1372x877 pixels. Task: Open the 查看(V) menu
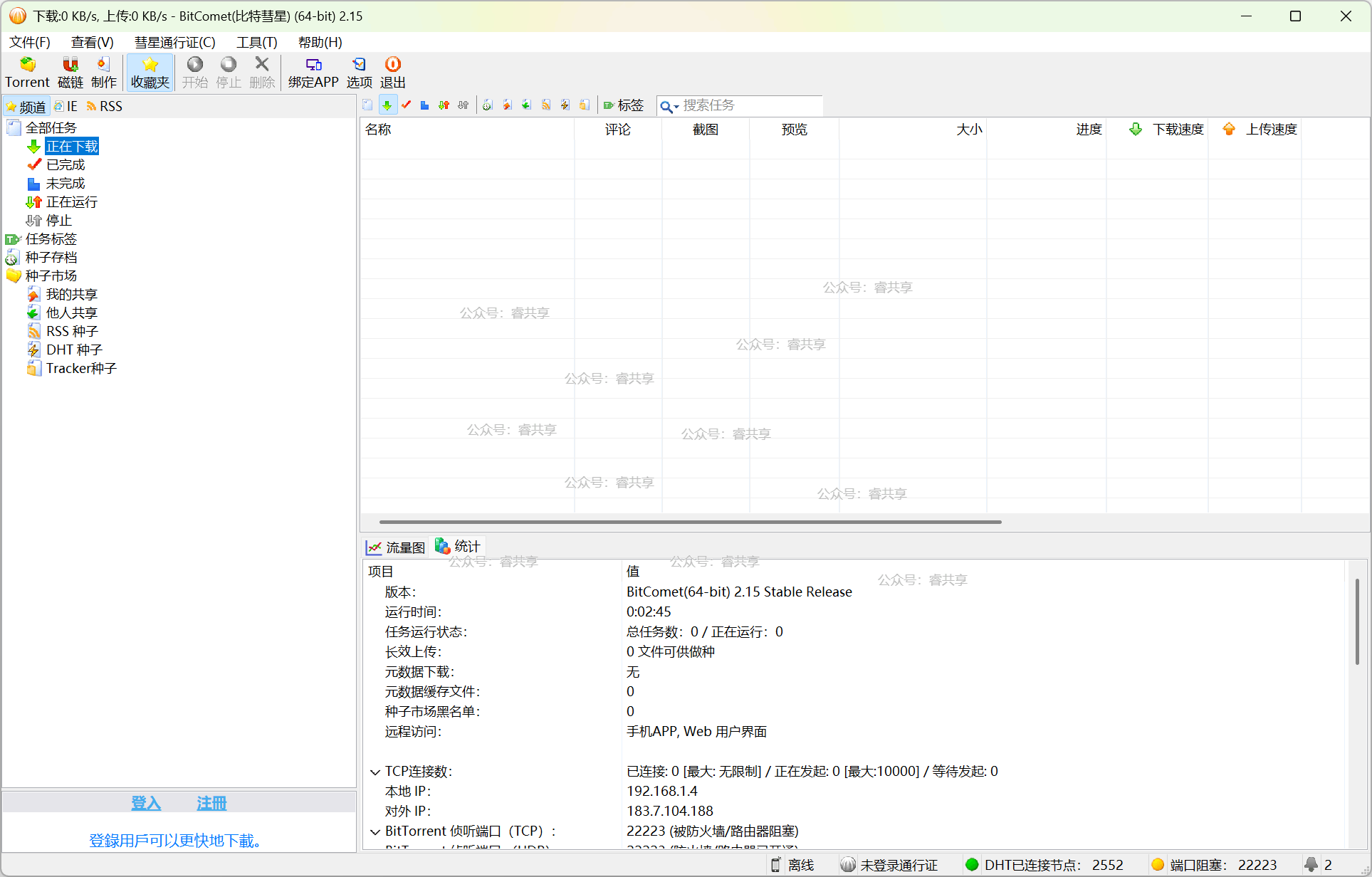(x=93, y=42)
